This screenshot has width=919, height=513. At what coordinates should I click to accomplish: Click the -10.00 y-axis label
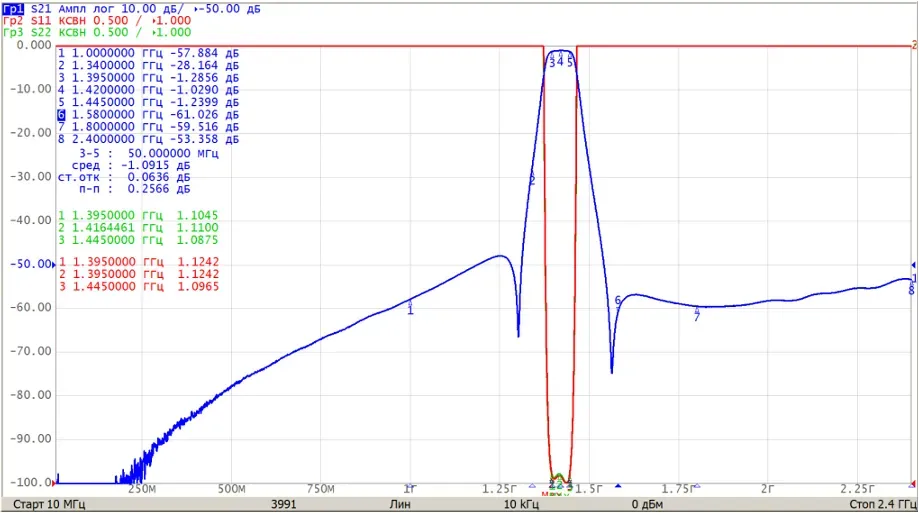pos(31,89)
